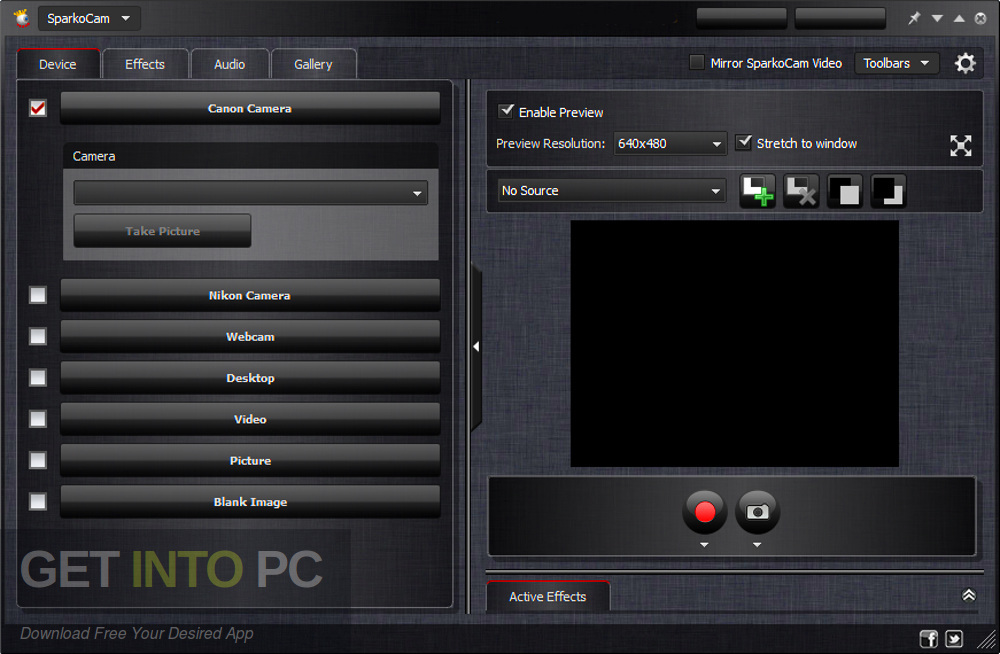
Task: Click the Take Picture button
Action: (x=163, y=230)
